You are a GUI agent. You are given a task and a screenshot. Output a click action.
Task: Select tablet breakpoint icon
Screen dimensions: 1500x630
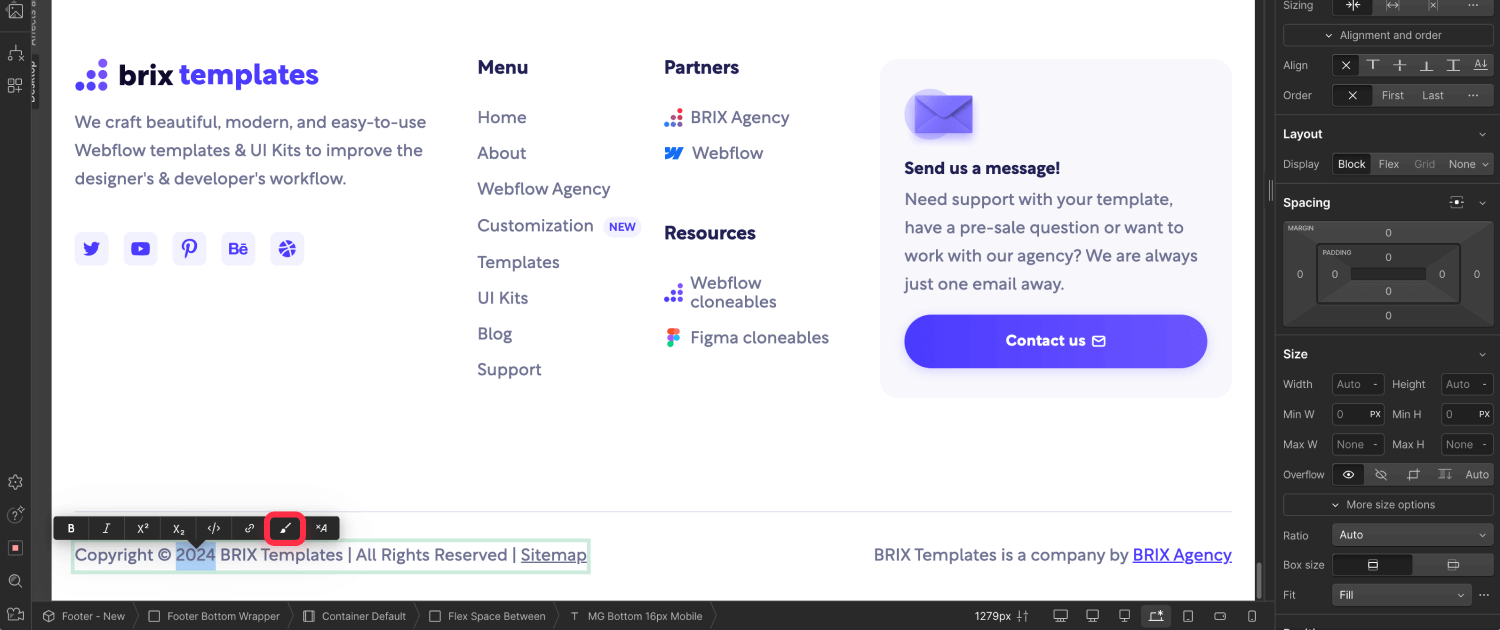click(1188, 616)
